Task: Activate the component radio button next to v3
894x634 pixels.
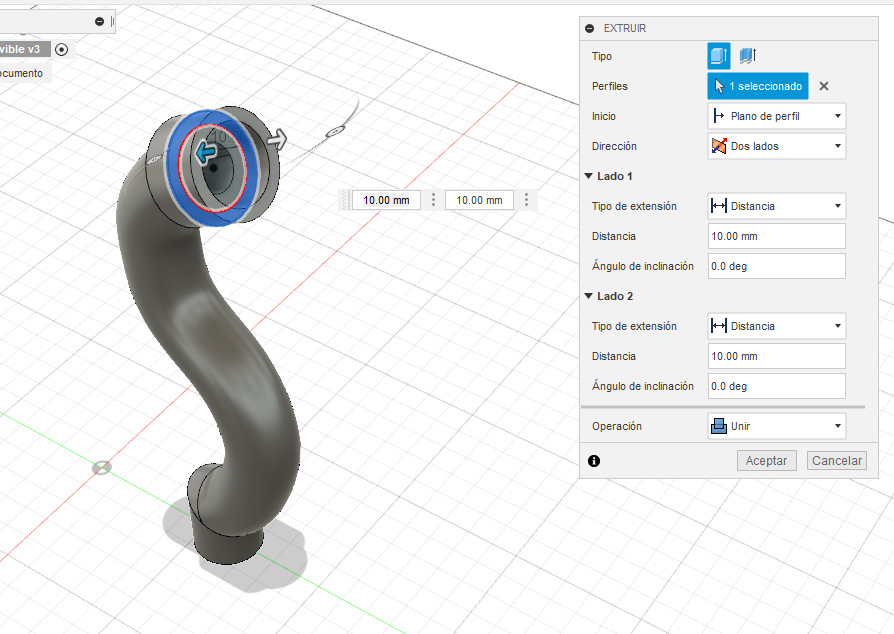Action: (62, 50)
